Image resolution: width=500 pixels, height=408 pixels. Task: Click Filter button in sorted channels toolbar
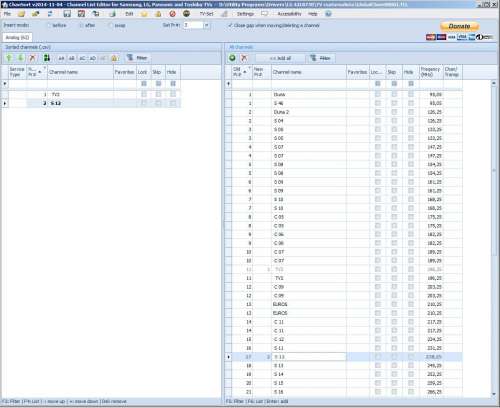(x=137, y=58)
